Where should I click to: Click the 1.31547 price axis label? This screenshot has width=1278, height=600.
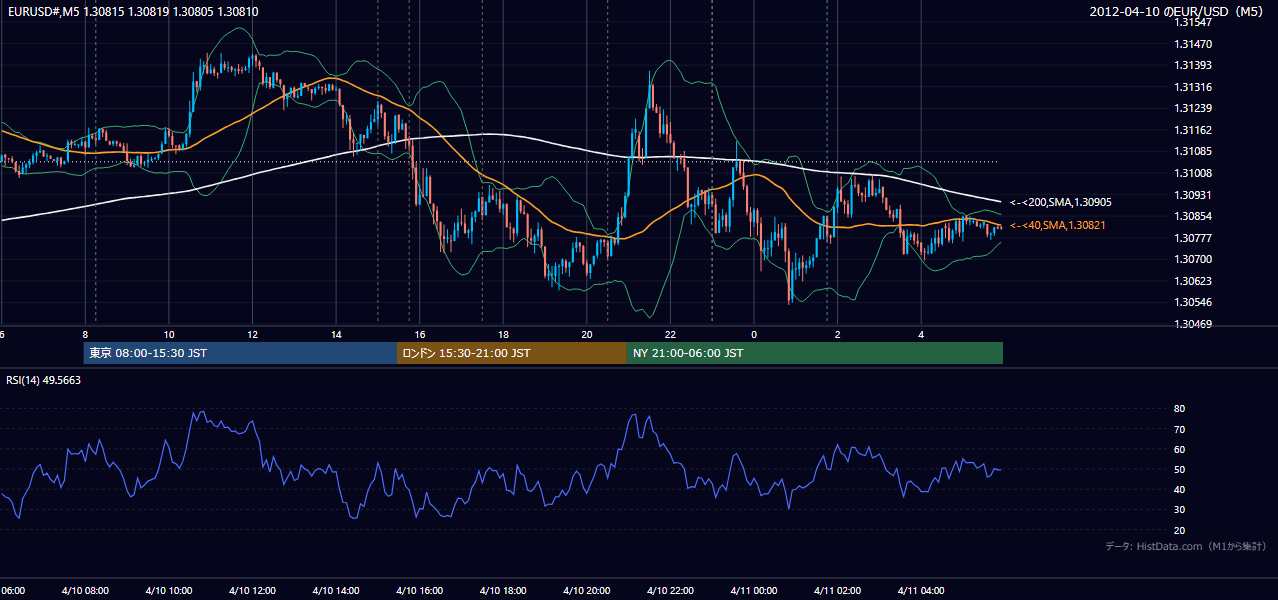(x=1192, y=22)
